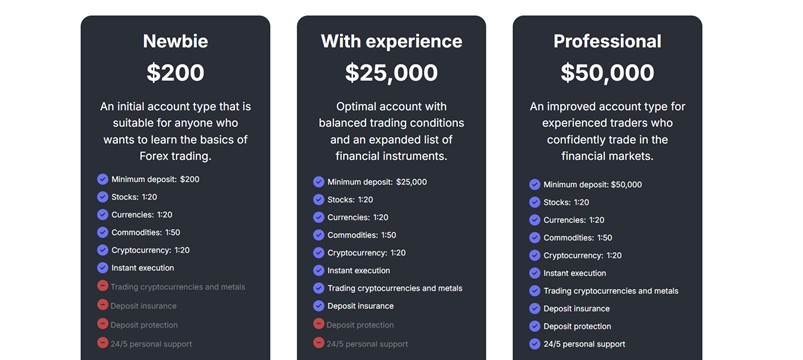
Task: Click the checkmark beside Newbie Minimum deposit $200
Action: [x=102, y=179]
